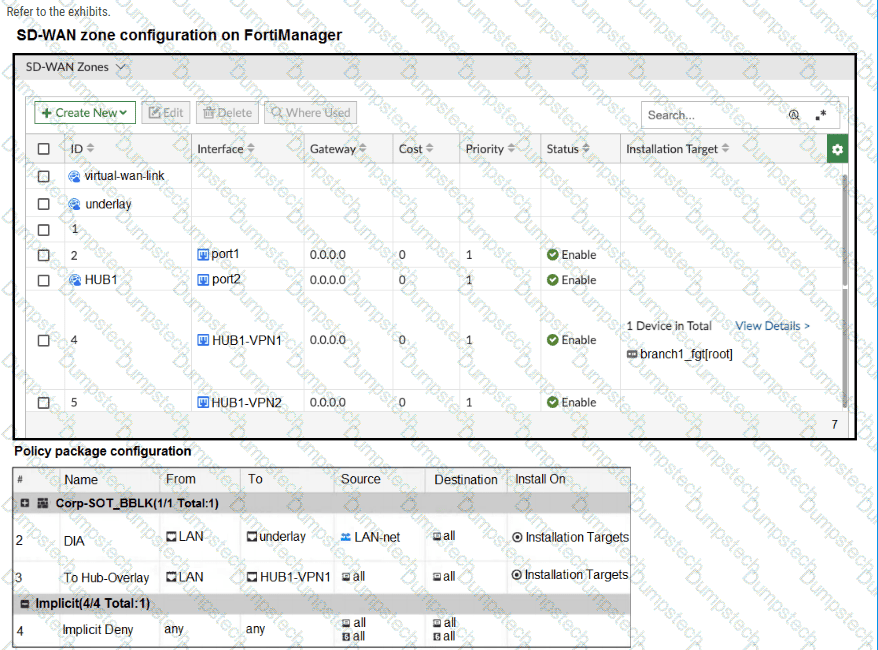Sort by the Installation Target column
878x650 pixels.
click(677, 148)
